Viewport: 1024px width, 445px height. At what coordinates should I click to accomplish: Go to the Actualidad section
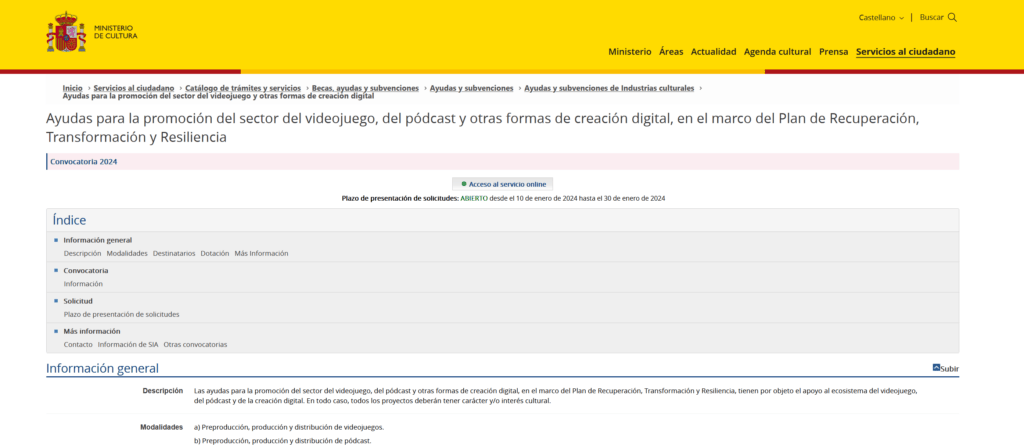click(713, 52)
